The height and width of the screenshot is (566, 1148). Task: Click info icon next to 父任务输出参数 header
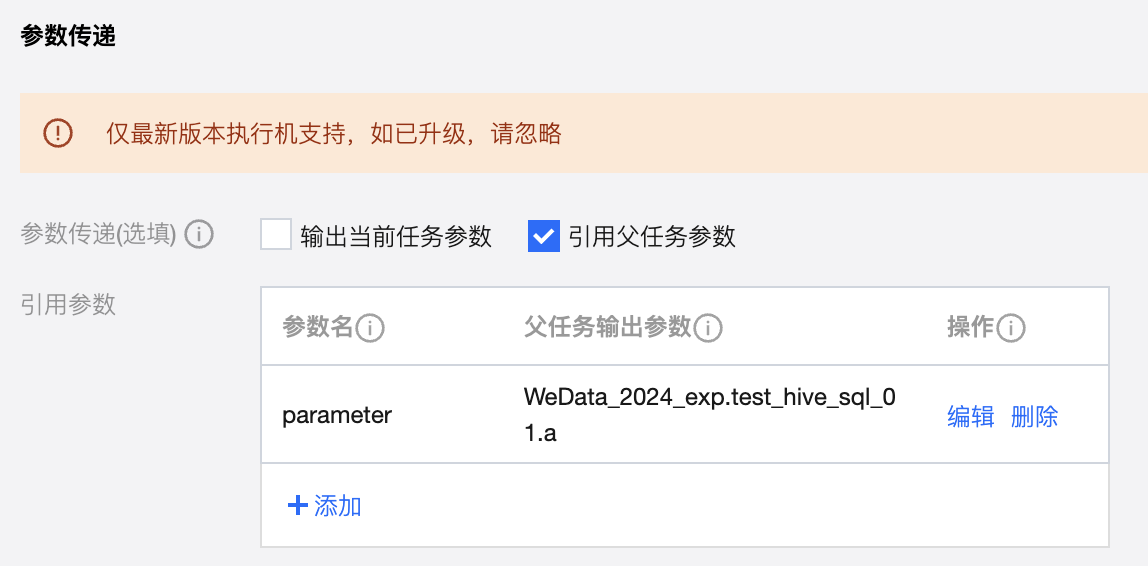tap(708, 328)
